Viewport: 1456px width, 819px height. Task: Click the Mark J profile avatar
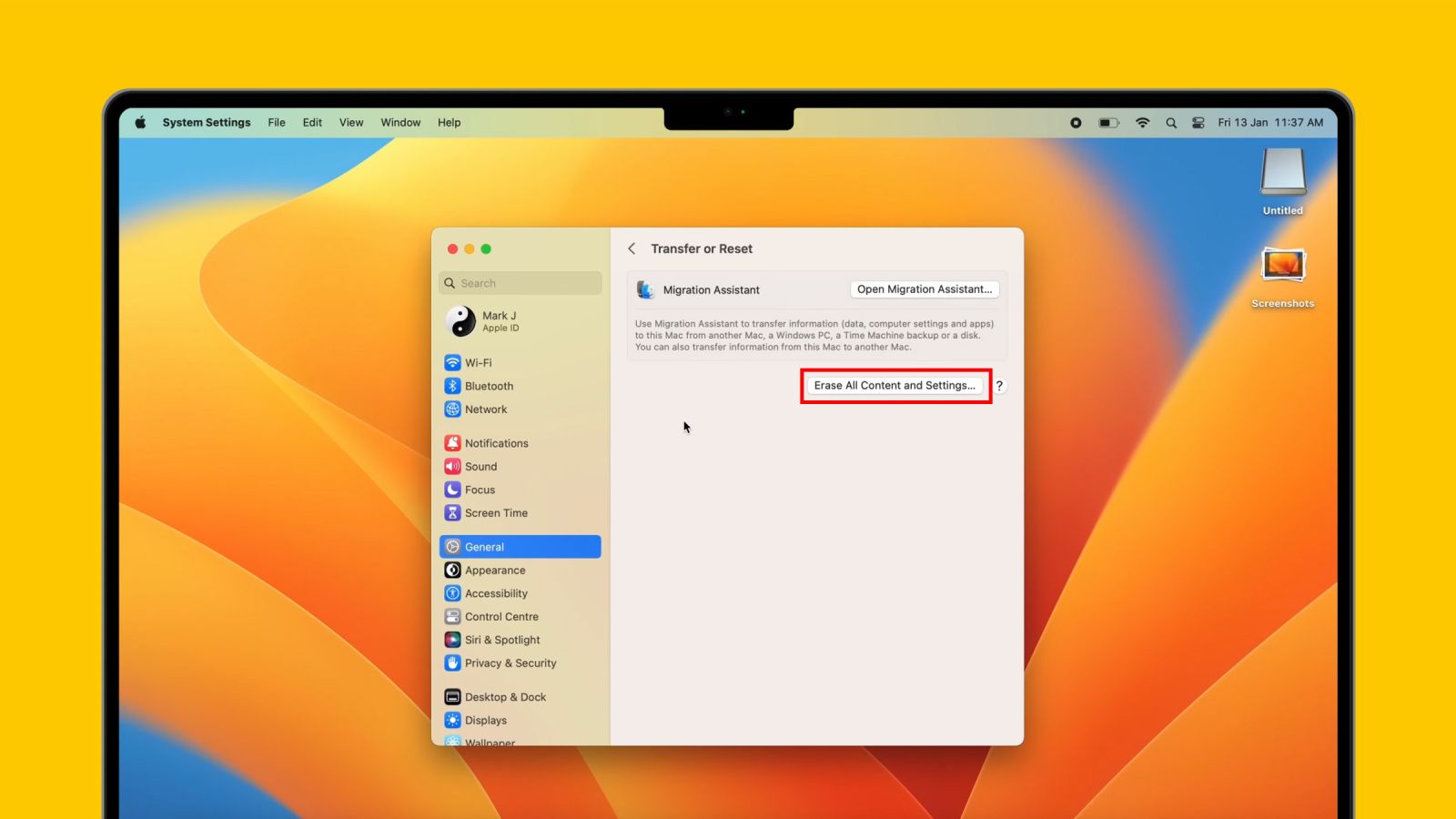pos(460,321)
